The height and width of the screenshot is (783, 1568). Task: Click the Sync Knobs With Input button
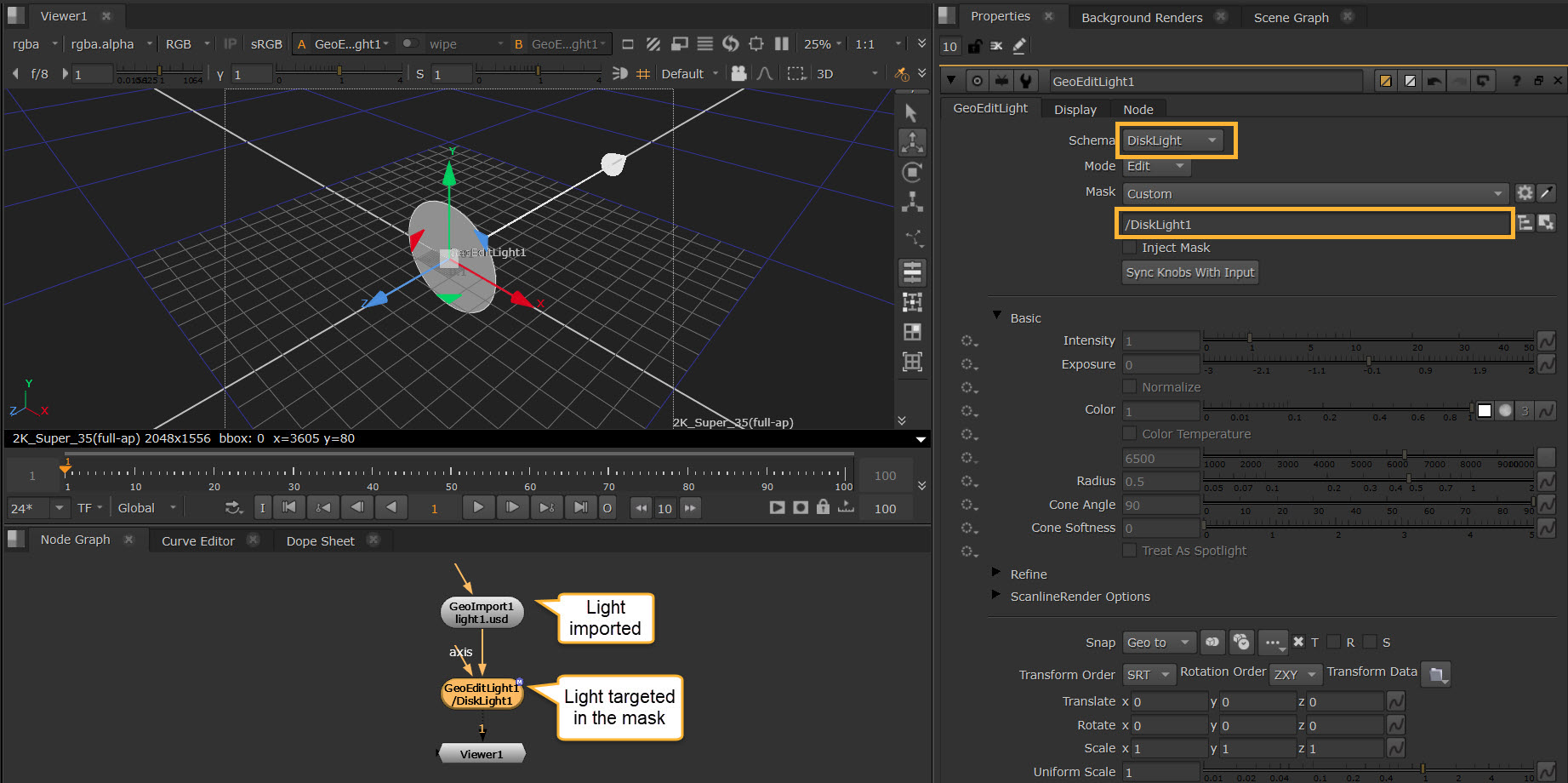tap(1189, 272)
